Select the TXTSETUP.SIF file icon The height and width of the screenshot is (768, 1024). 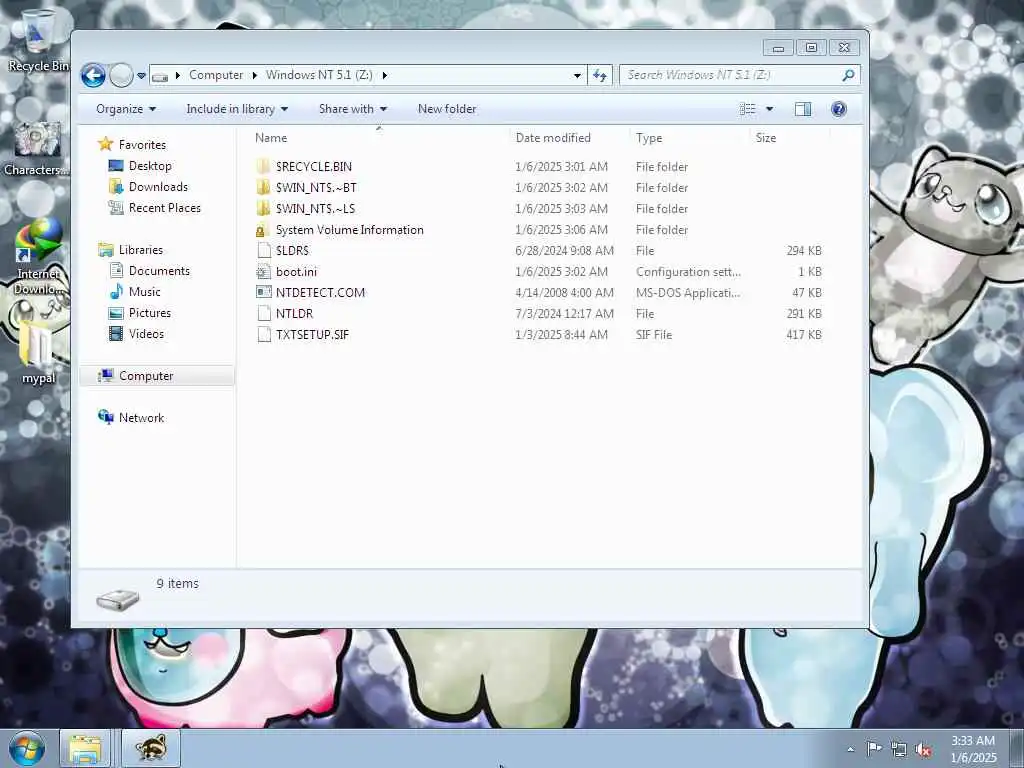[x=264, y=334]
